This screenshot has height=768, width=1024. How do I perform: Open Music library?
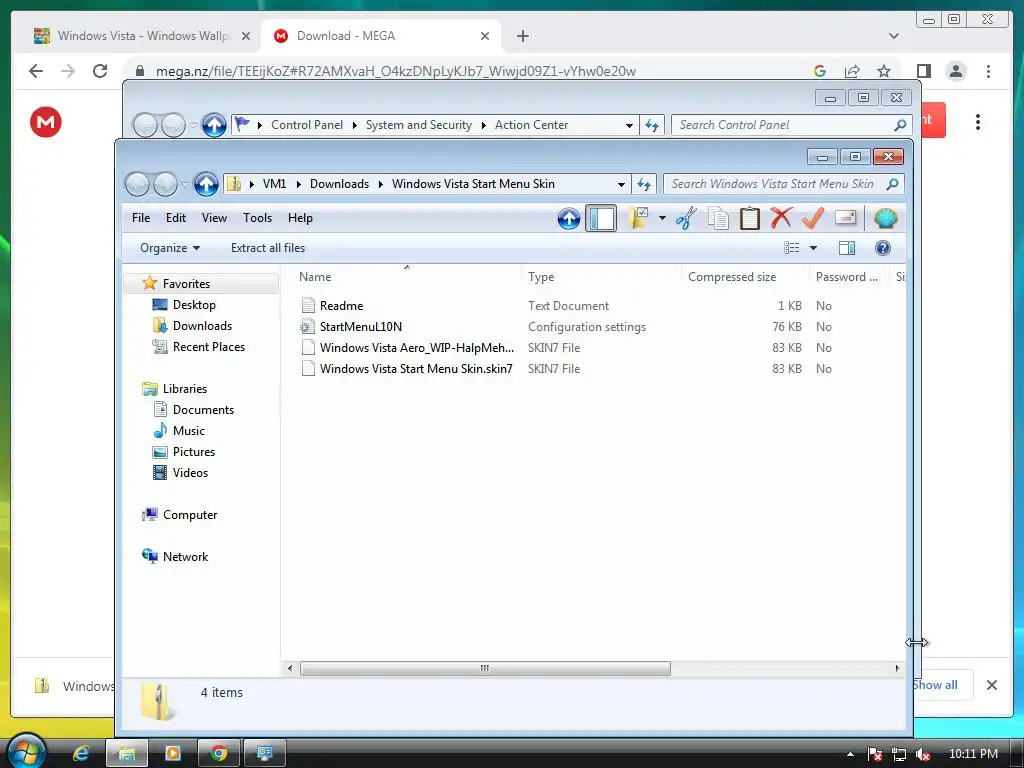(x=189, y=430)
